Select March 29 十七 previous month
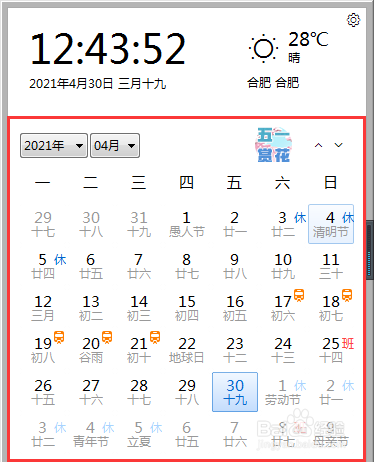 (43, 224)
